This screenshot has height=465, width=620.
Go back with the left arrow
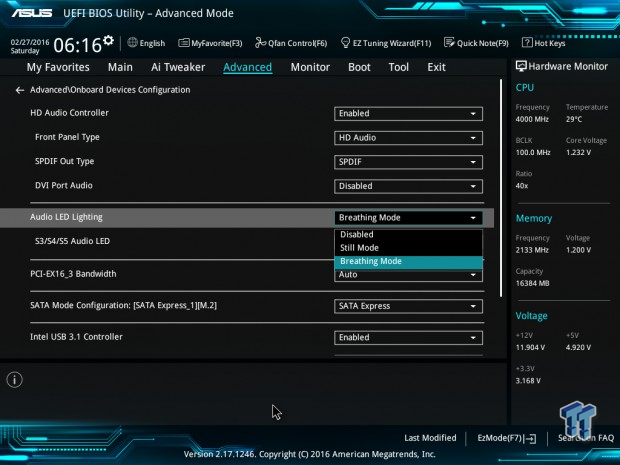20,90
